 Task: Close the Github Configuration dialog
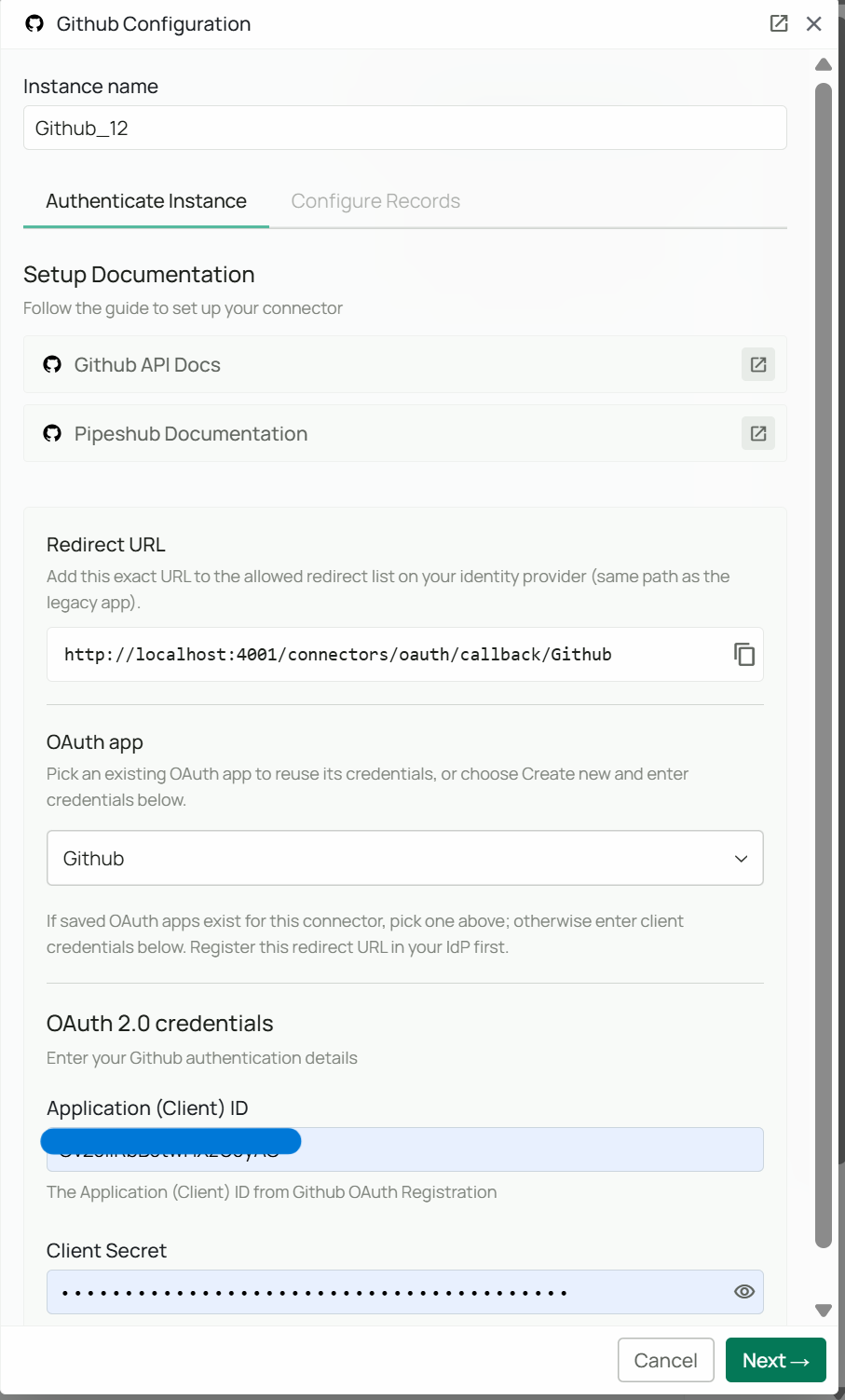pyautogui.click(x=814, y=23)
